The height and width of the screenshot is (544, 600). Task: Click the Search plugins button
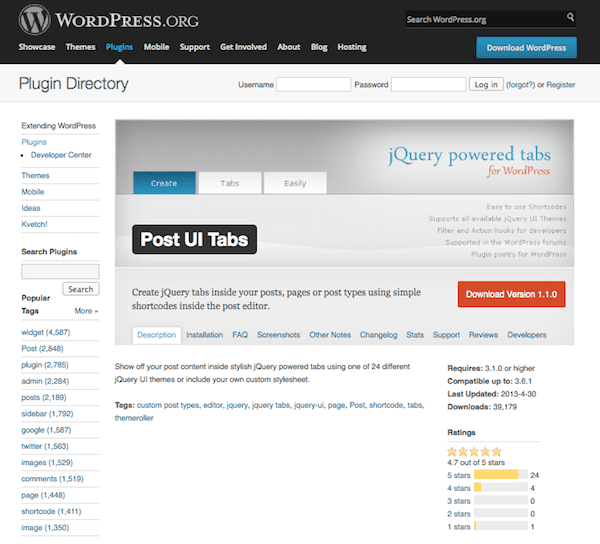click(81, 289)
